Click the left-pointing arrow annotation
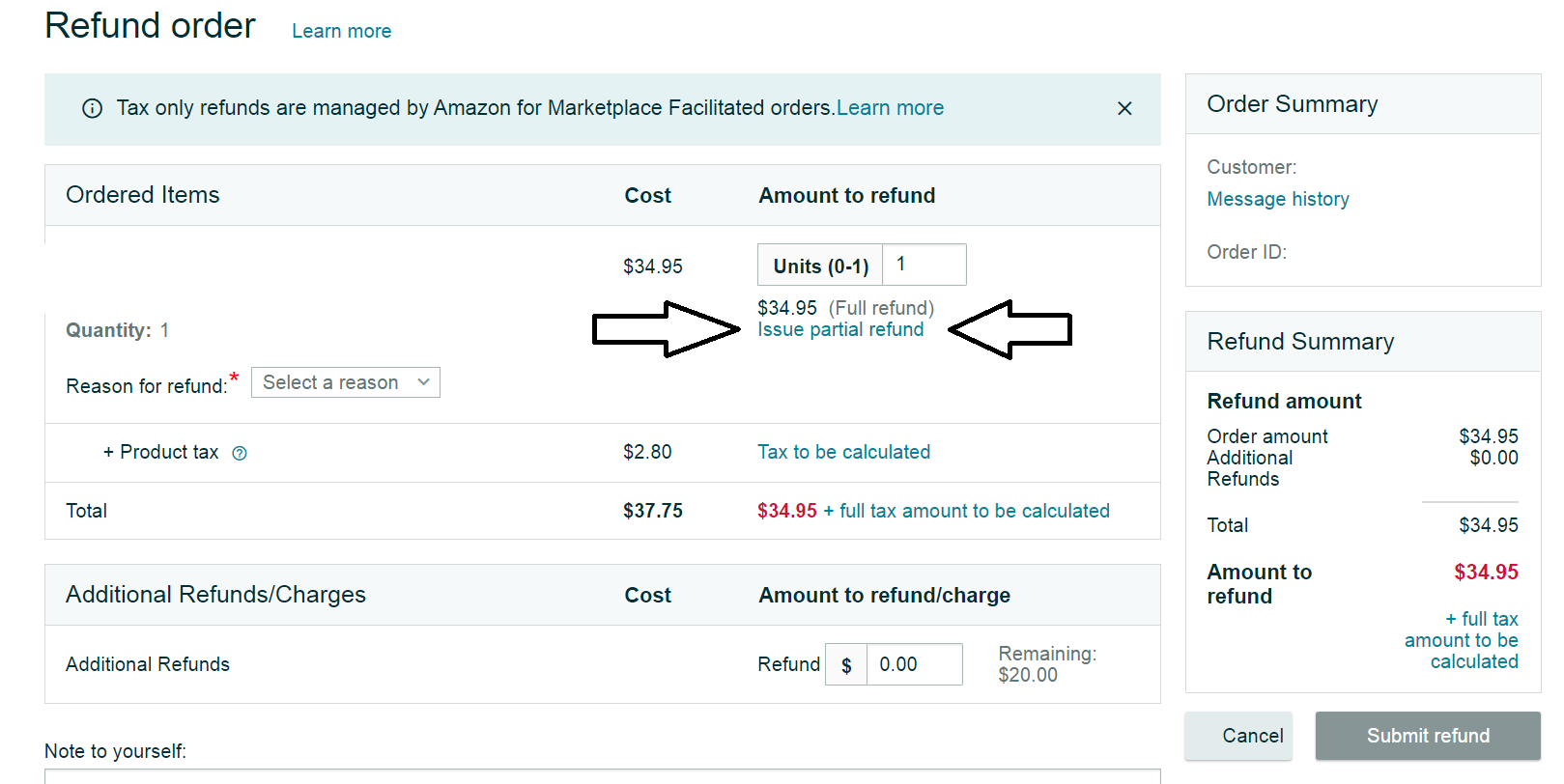 tap(1010, 329)
